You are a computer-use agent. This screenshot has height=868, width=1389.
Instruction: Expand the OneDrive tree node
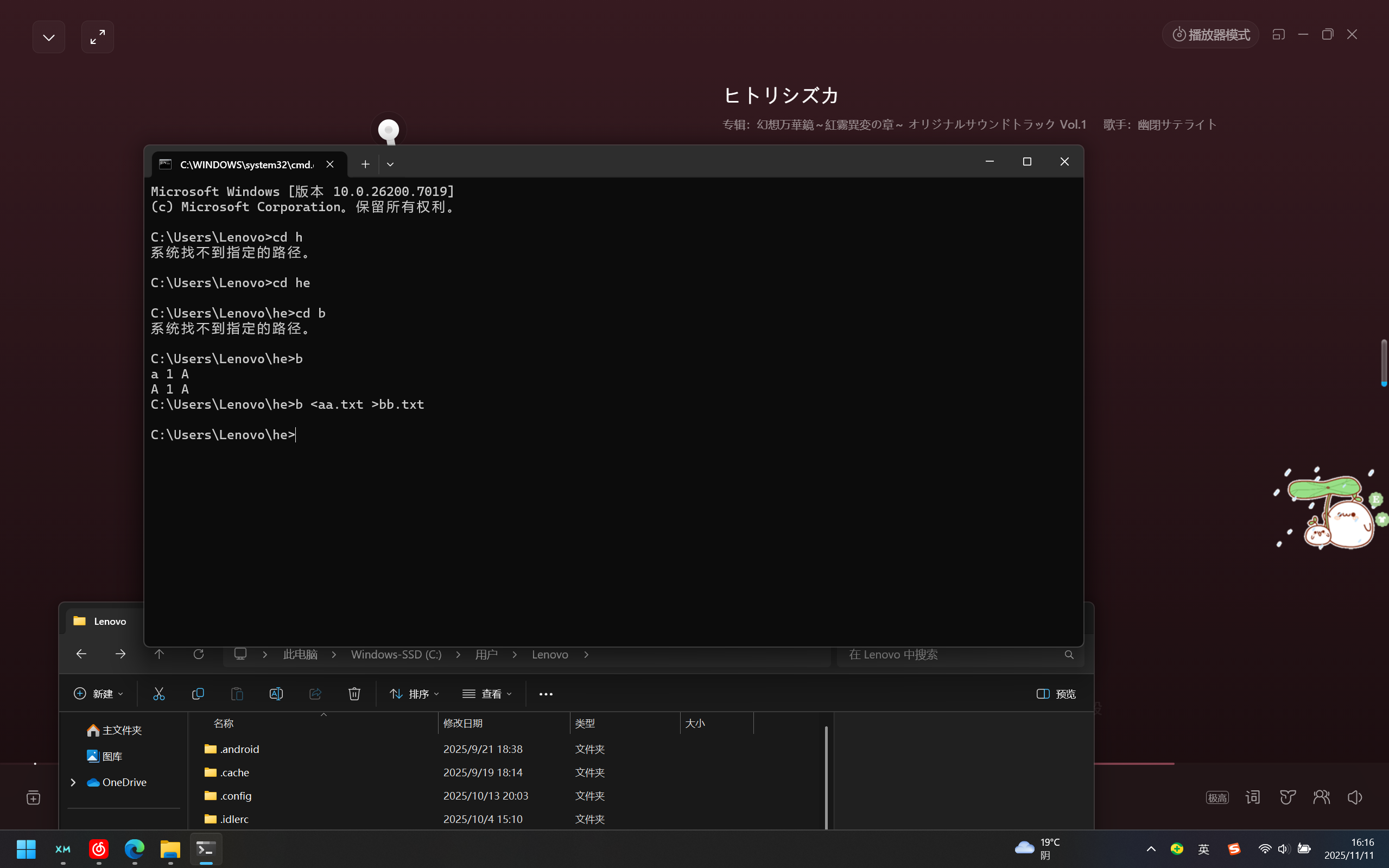tap(73, 782)
